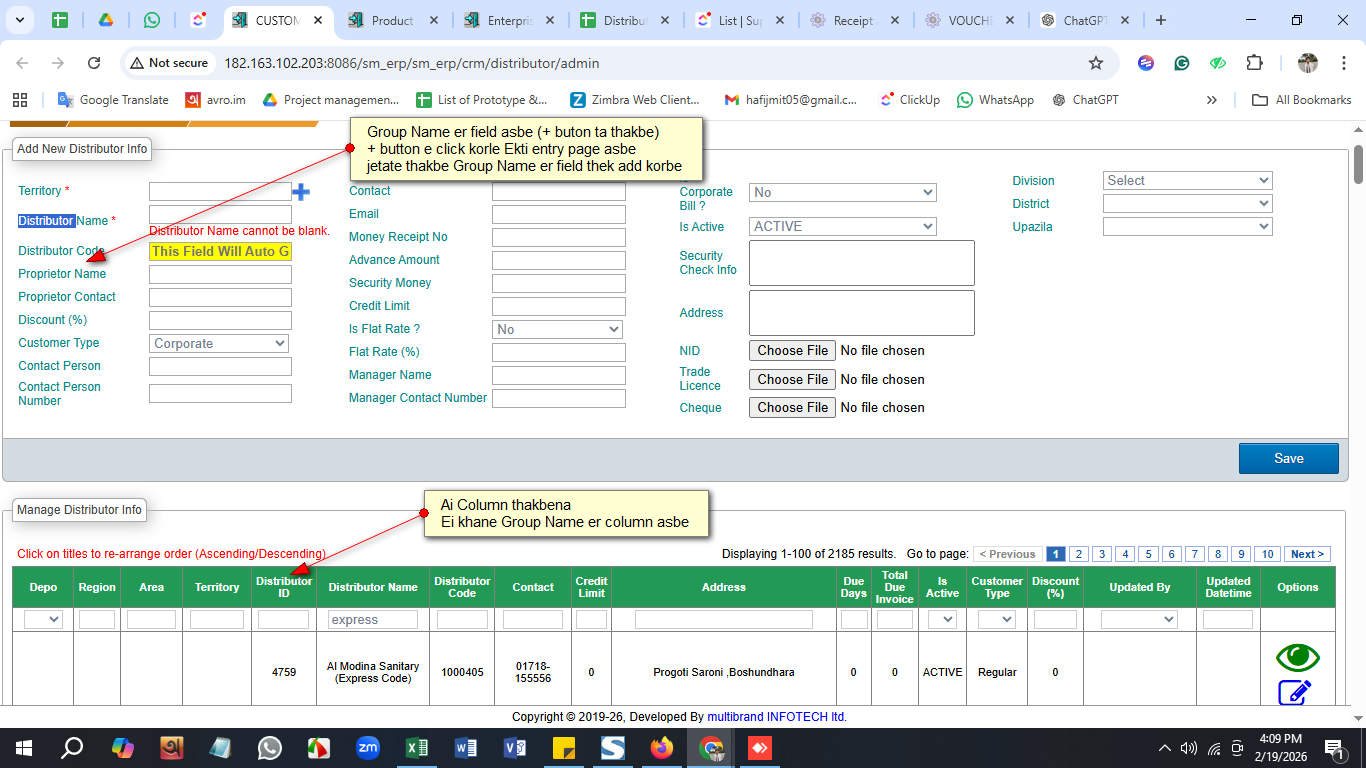
Task: Open the pinned WhatsApp tab
Action: 152,20
